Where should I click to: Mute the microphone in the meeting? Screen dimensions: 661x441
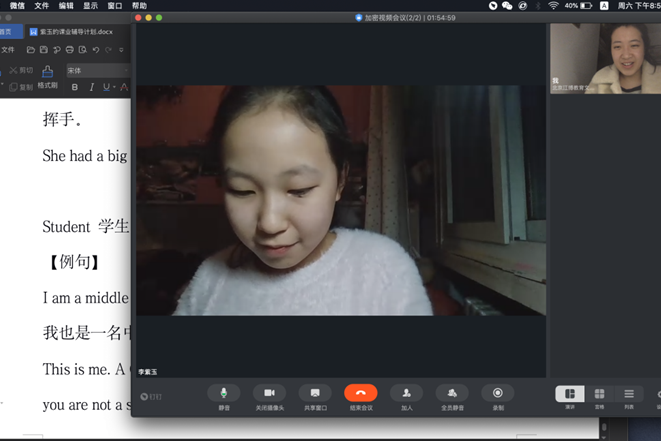[x=224, y=394]
